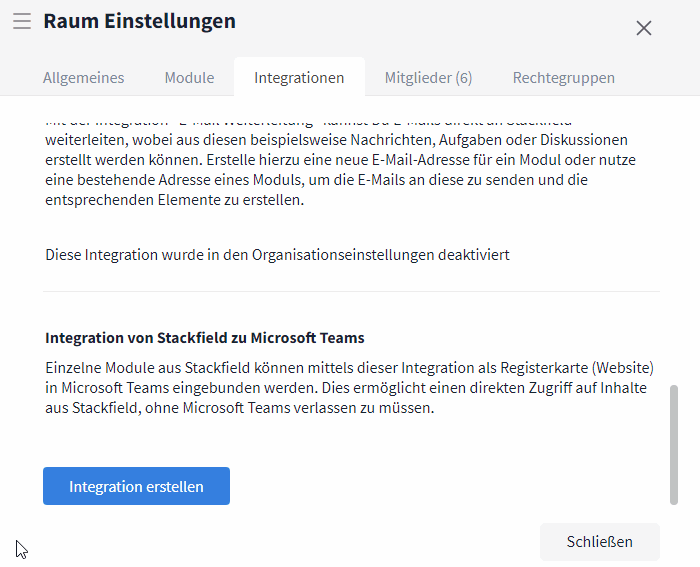The width and height of the screenshot is (700, 567).
Task: Open the hamburger menu icon
Action: pyautogui.click(x=22, y=21)
